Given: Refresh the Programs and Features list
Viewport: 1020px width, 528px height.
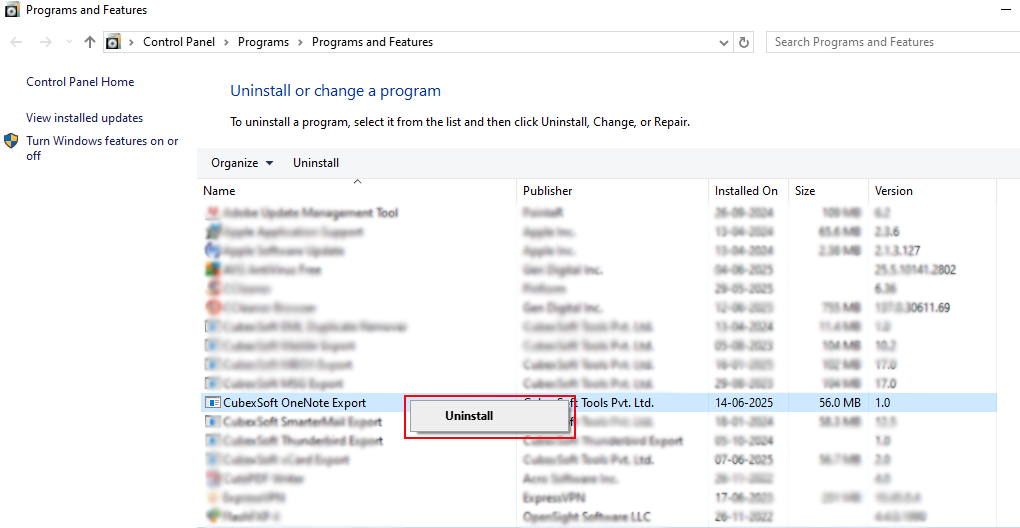Looking at the screenshot, I should 744,42.
